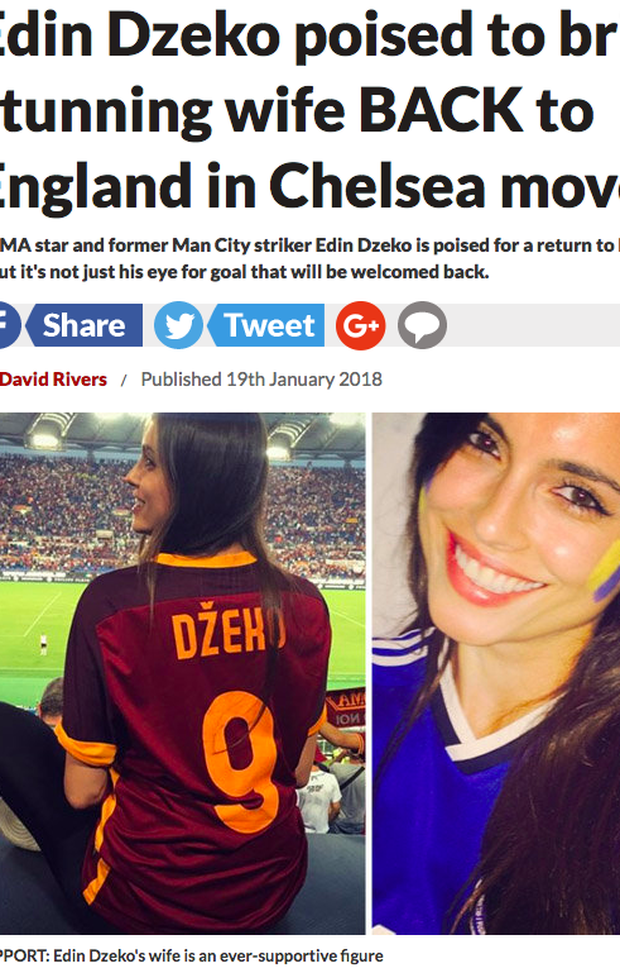Share the article on Google Plus

click(x=361, y=325)
